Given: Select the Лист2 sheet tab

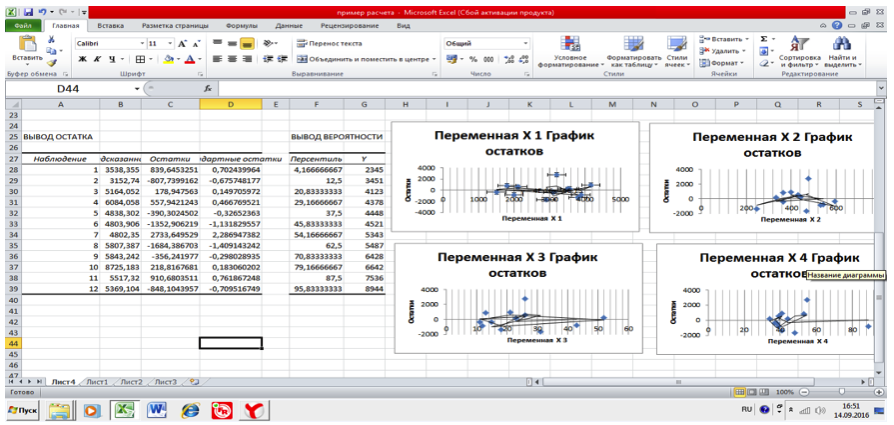Looking at the screenshot, I should (132, 382).
